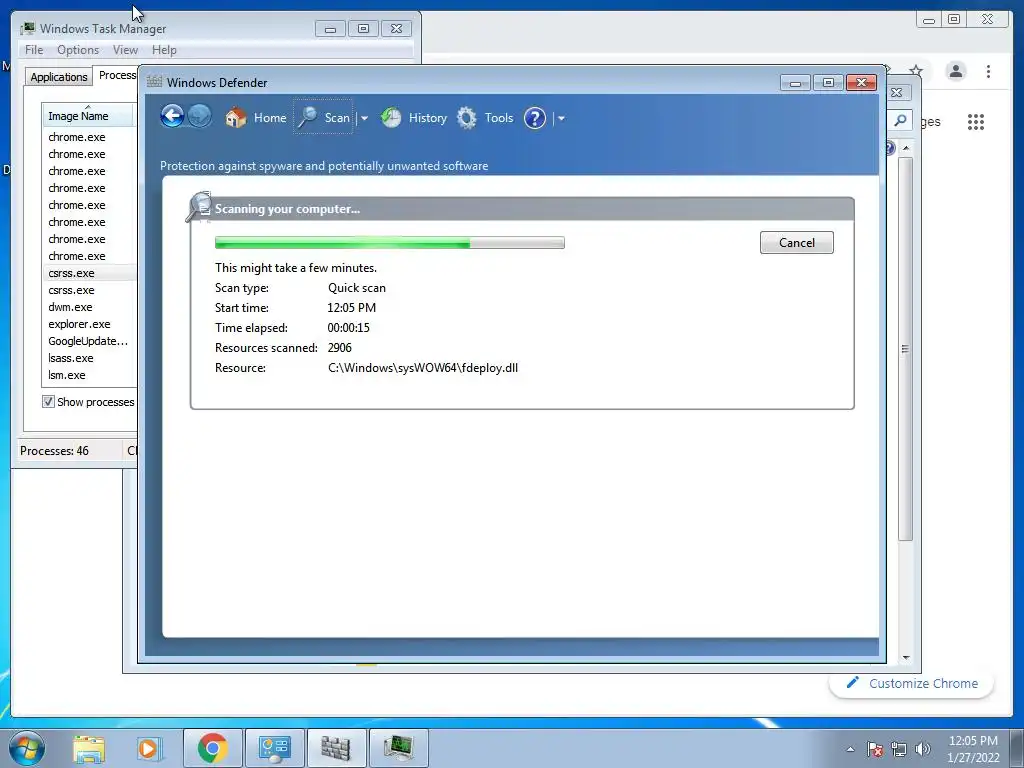The image size is (1024, 768).
Task: Open Action Center flag icon
Action: tap(875, 748)
